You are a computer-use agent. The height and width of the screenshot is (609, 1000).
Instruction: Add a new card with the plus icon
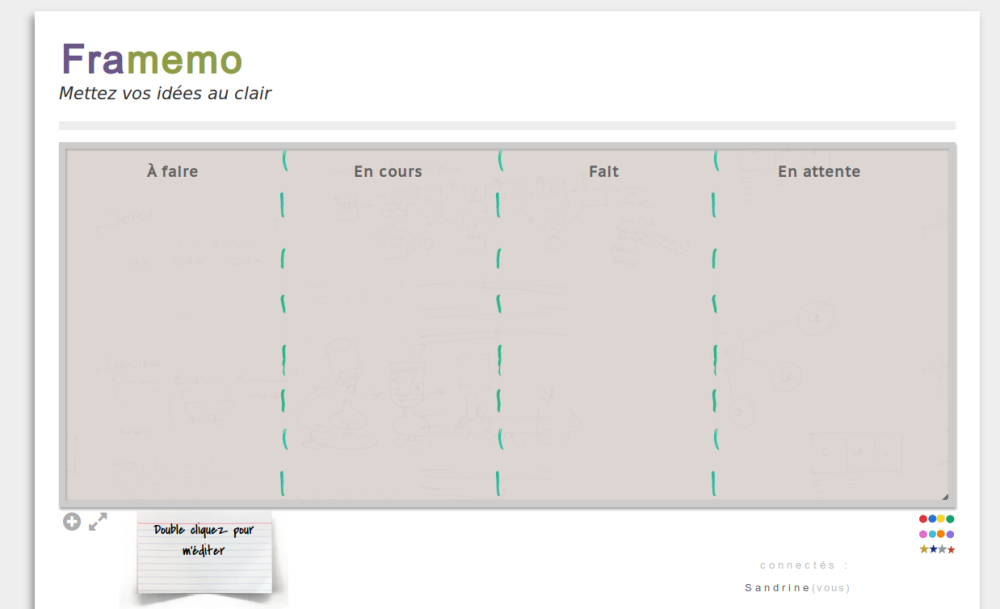tap(71, 522)
